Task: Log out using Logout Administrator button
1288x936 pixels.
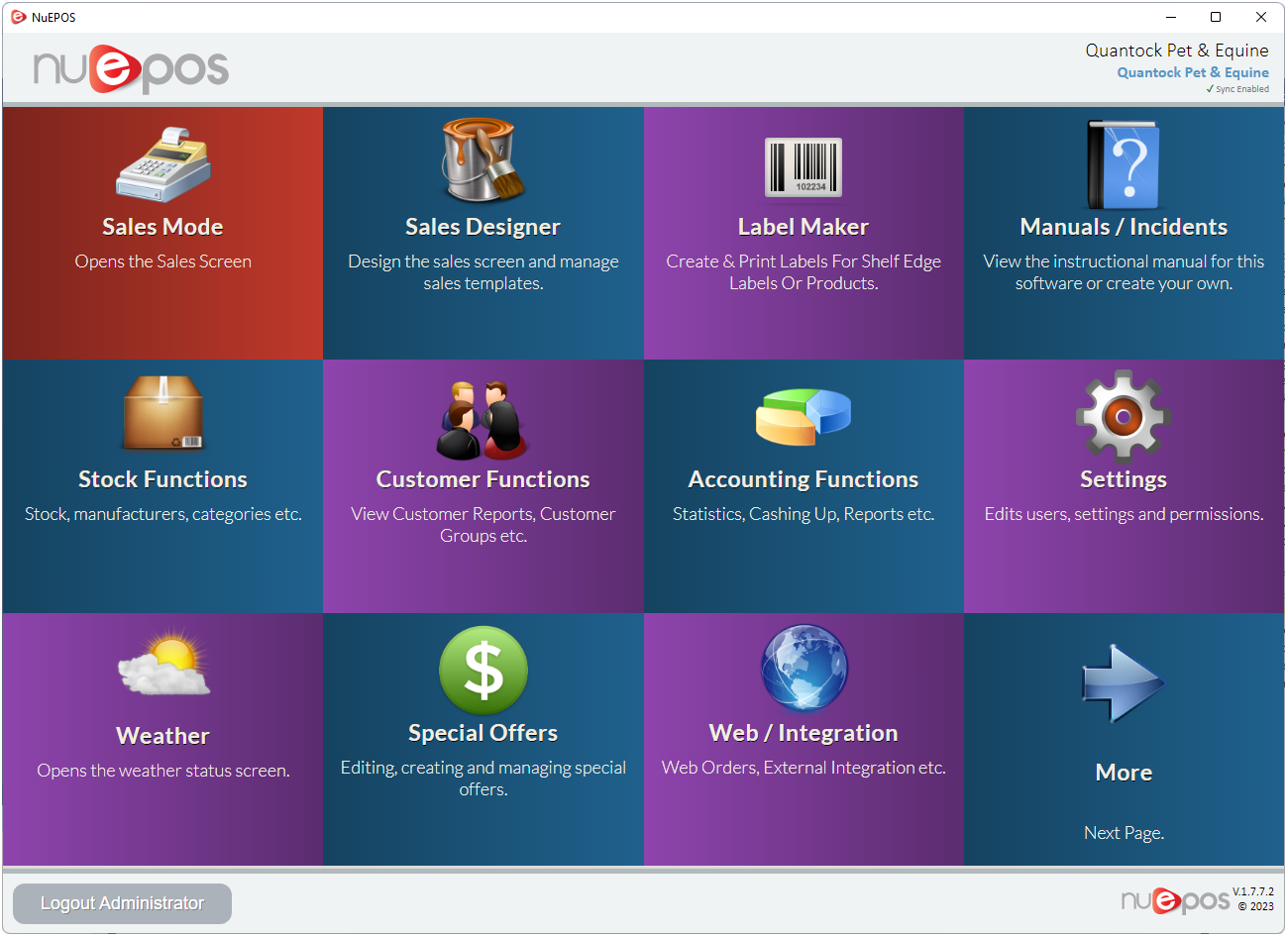Action: pyautogui.click(x=122, y=903)
